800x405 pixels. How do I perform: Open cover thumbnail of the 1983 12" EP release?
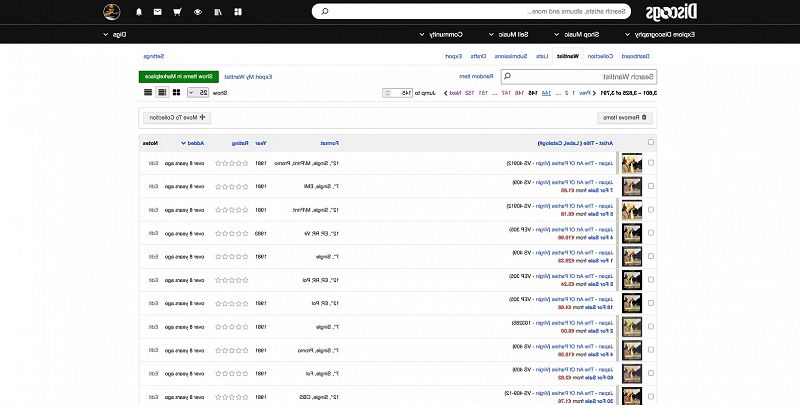click(632, 234)
